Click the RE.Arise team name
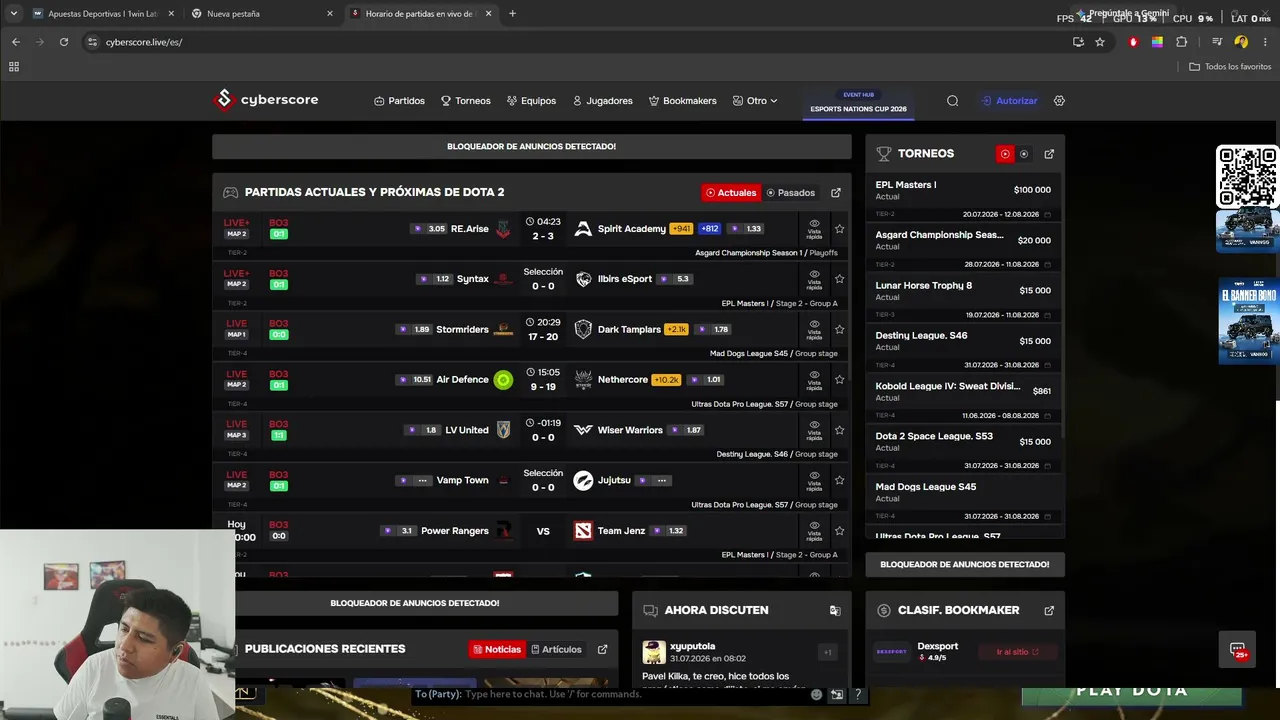This screenshot has width=1280, height=720. (469, 229)
